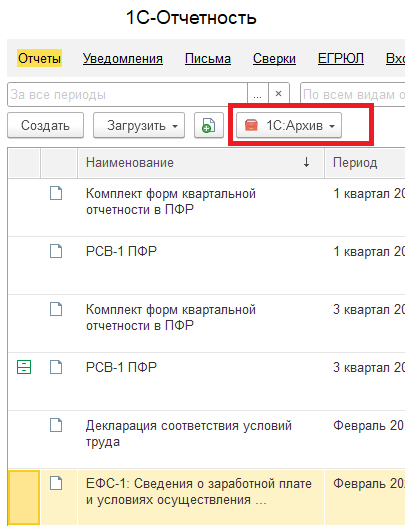Screen dimensions: 409x526
Task: Click the document icon of Декларация соответствия row
Action: pos(56,425)
